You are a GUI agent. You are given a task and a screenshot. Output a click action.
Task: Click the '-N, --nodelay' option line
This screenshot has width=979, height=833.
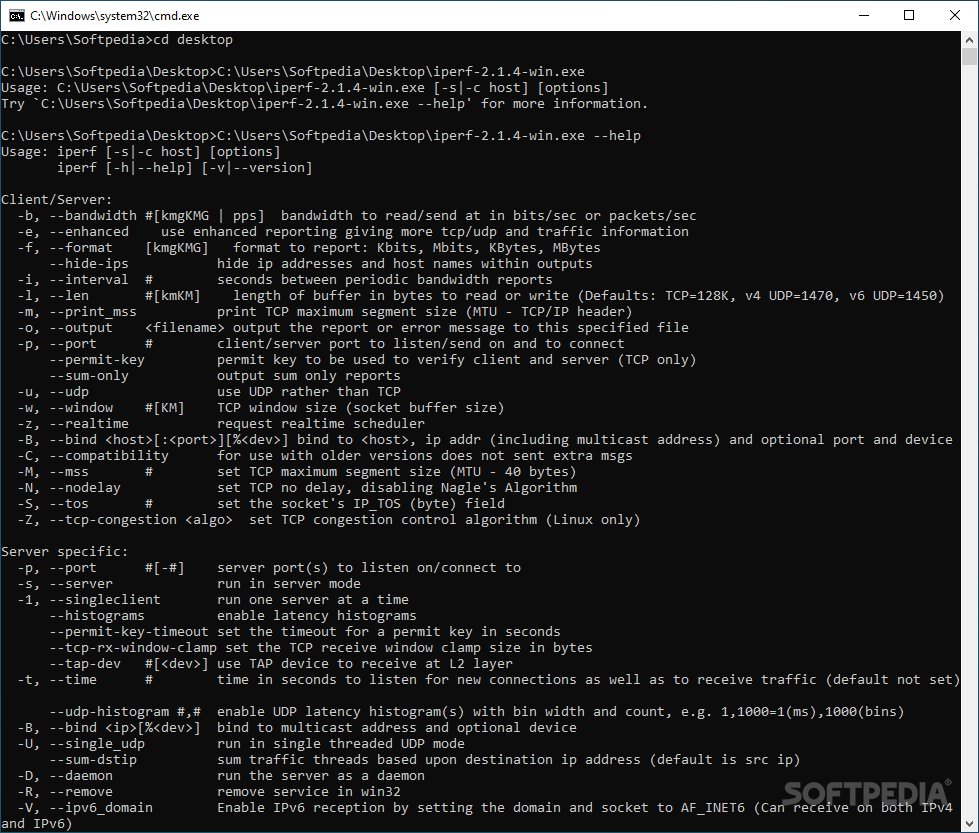point(297,488)
